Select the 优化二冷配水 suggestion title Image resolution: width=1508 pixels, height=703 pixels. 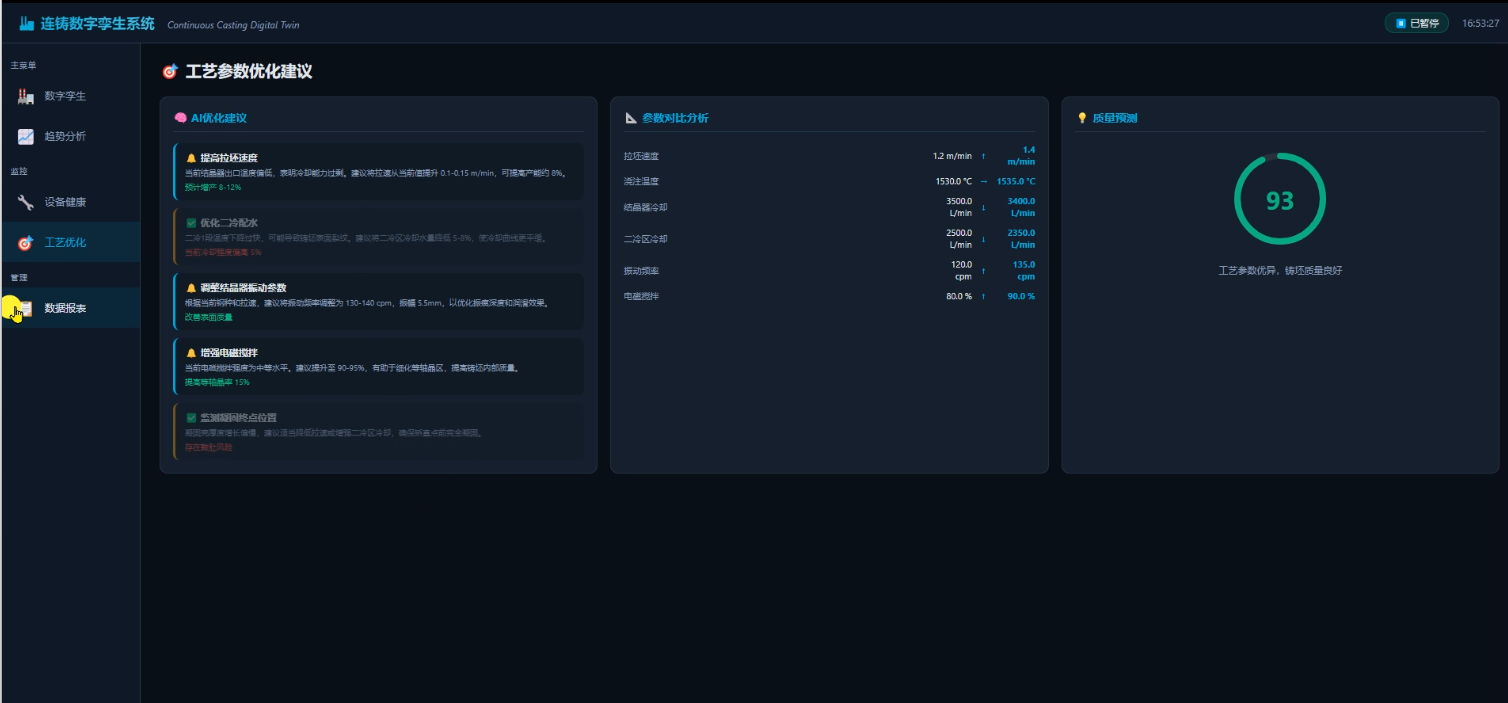229,223
